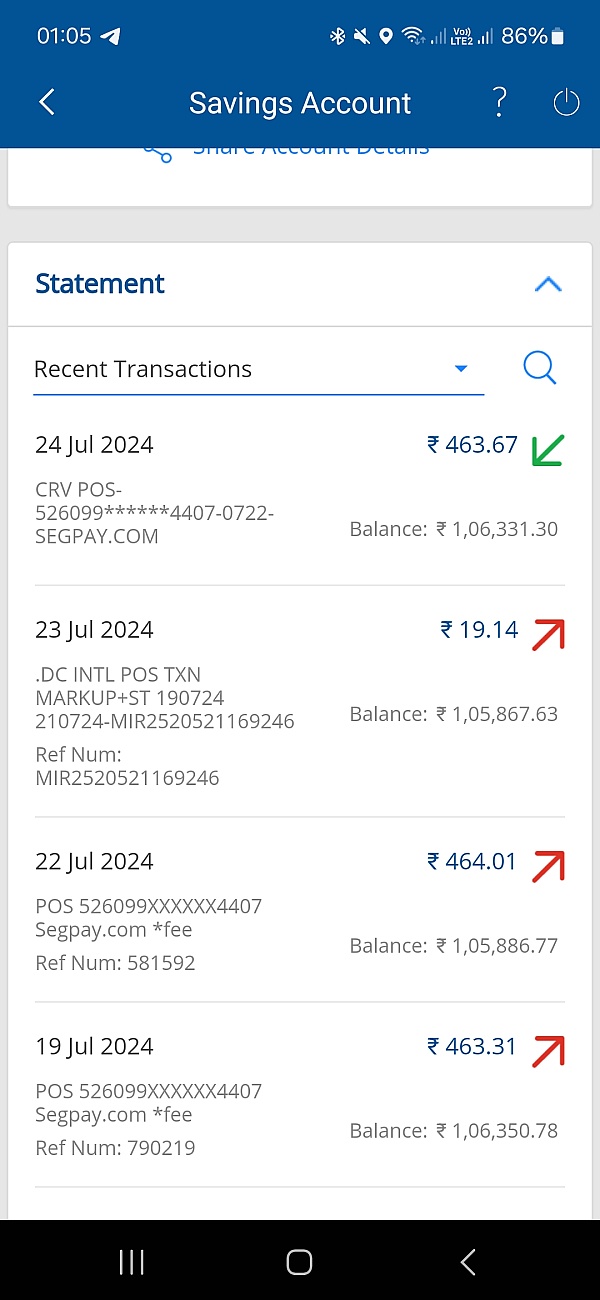
Task: Tap the power logout icon
Action: [566, 102]
